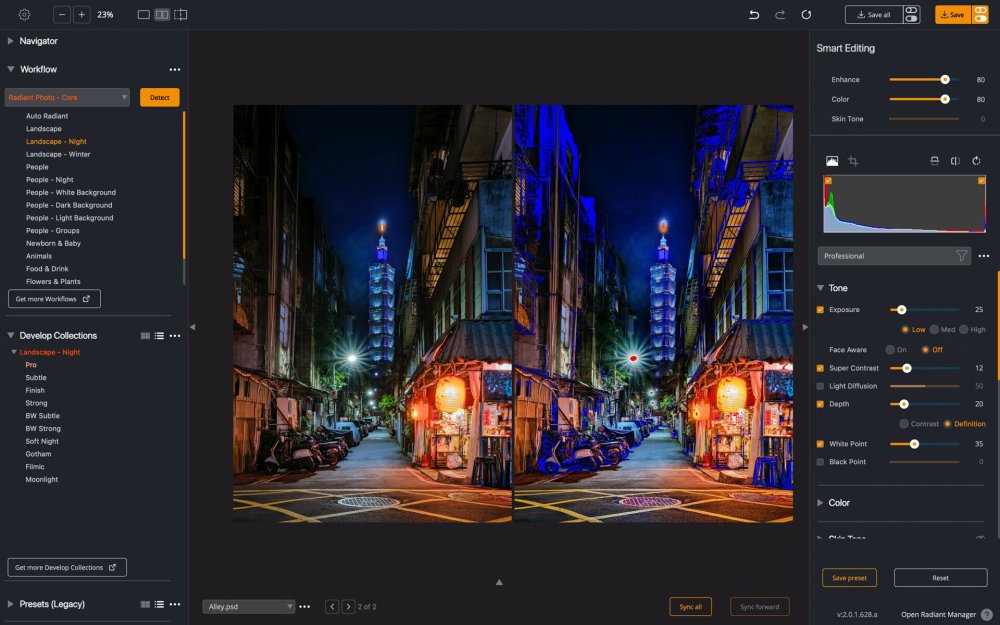
Task: Click the orange Detect button
Action: [159, 97]
